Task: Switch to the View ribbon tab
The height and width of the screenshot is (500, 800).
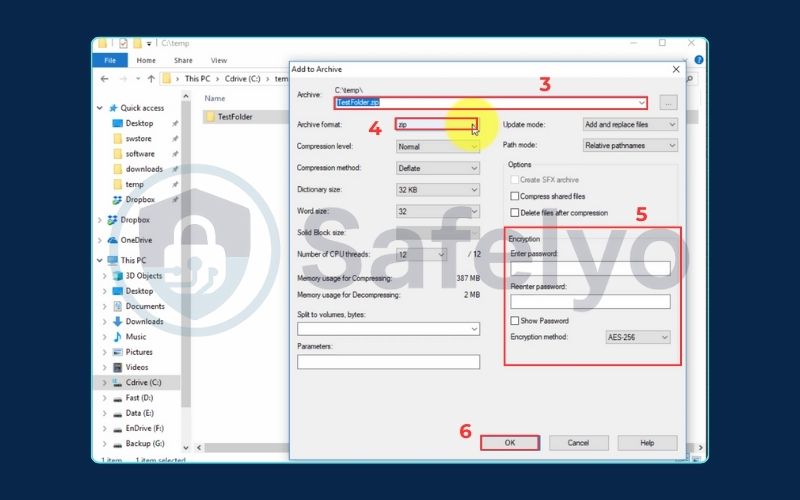Action: [x=218, y=60]
